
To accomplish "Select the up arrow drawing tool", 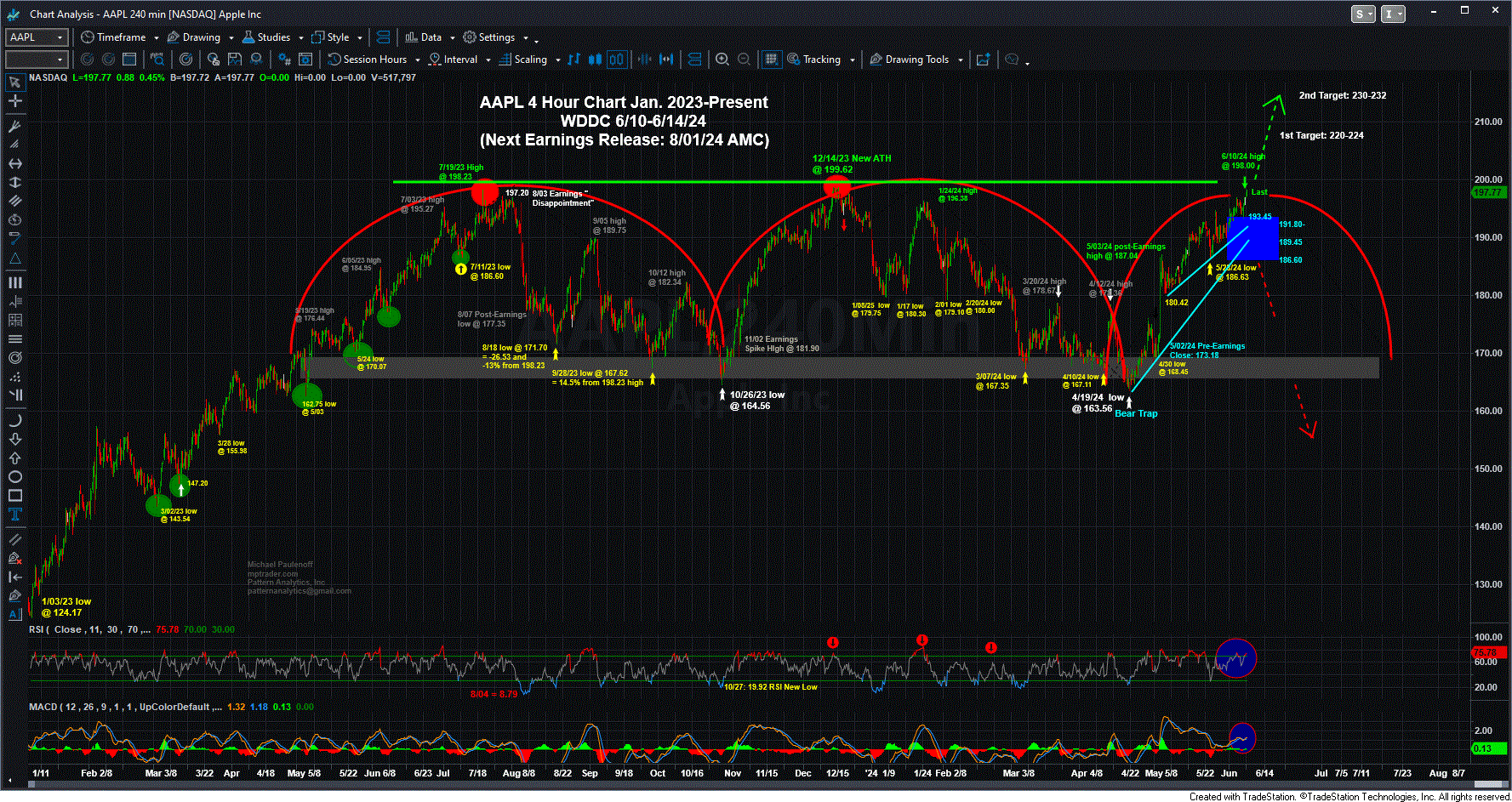I will (14, 458).
